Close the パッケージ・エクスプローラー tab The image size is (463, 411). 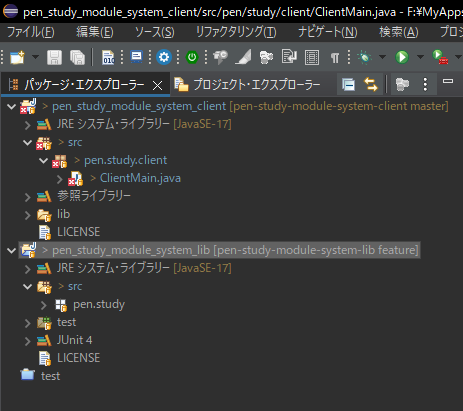click(x=157, y=86)
